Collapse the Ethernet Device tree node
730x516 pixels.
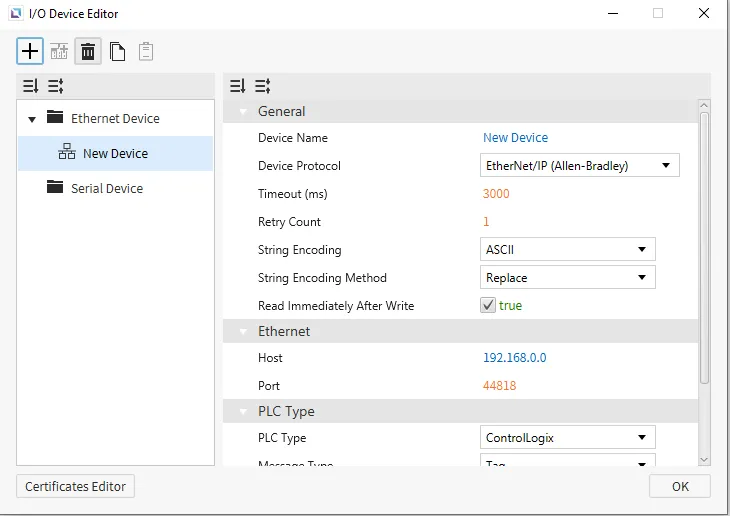[x=32, y=119]
